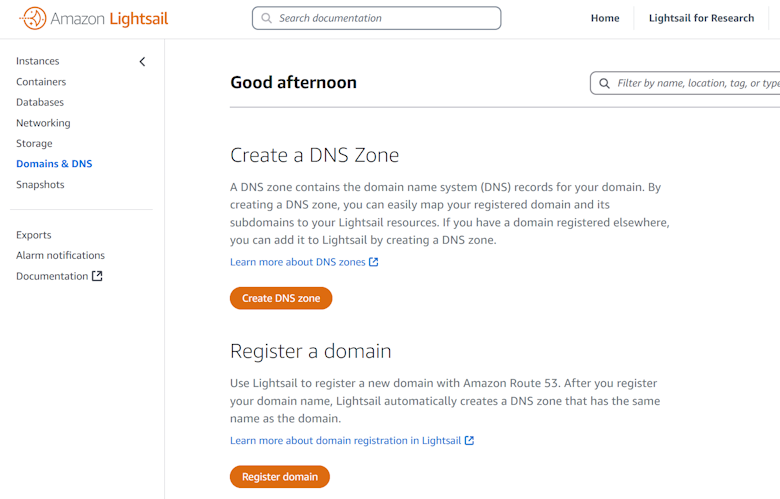Open Learn more about DNS zones link
The image size is (780, 499).
point(297,262)
